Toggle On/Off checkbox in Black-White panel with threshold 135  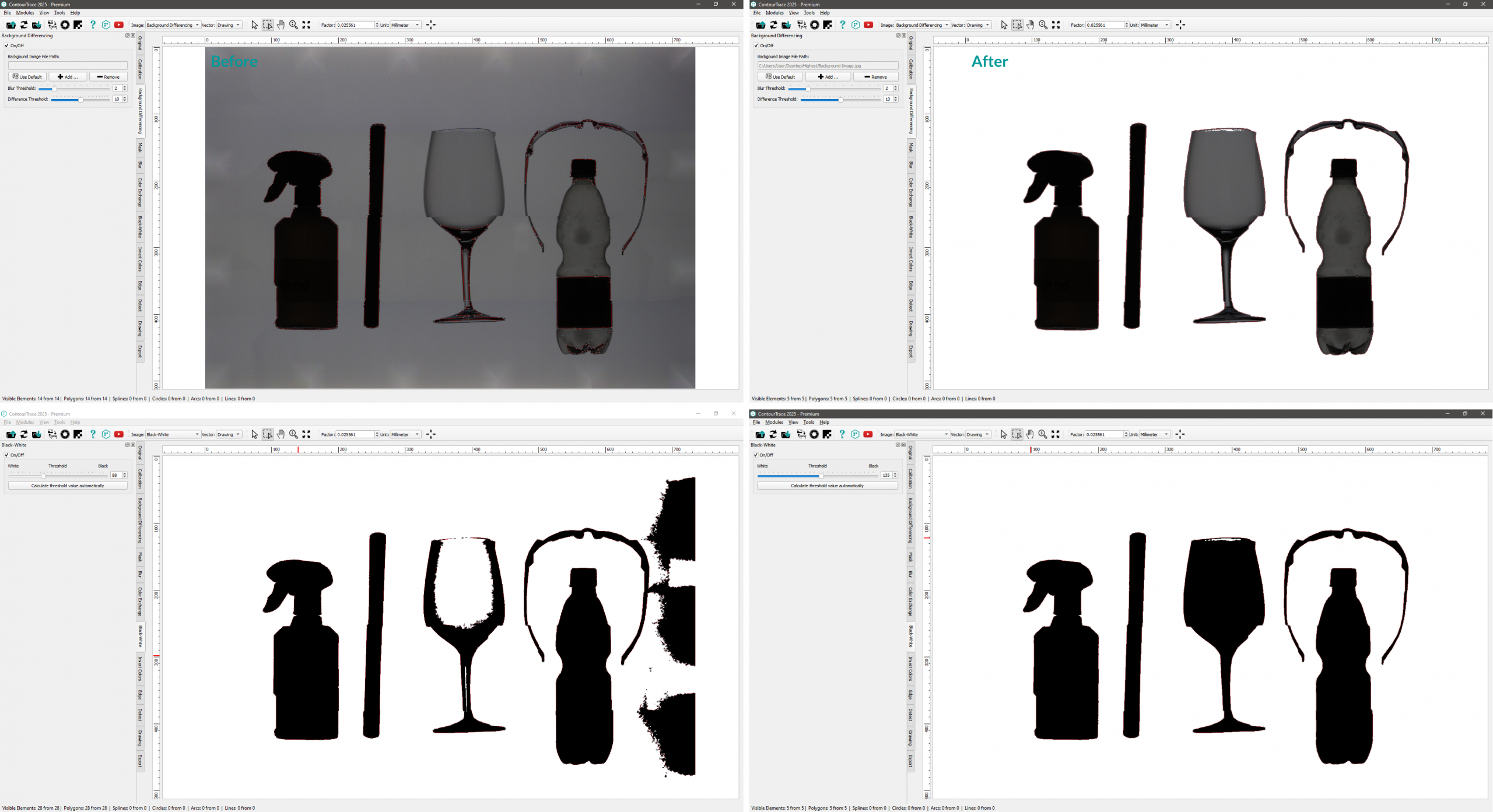click(755, 455)
